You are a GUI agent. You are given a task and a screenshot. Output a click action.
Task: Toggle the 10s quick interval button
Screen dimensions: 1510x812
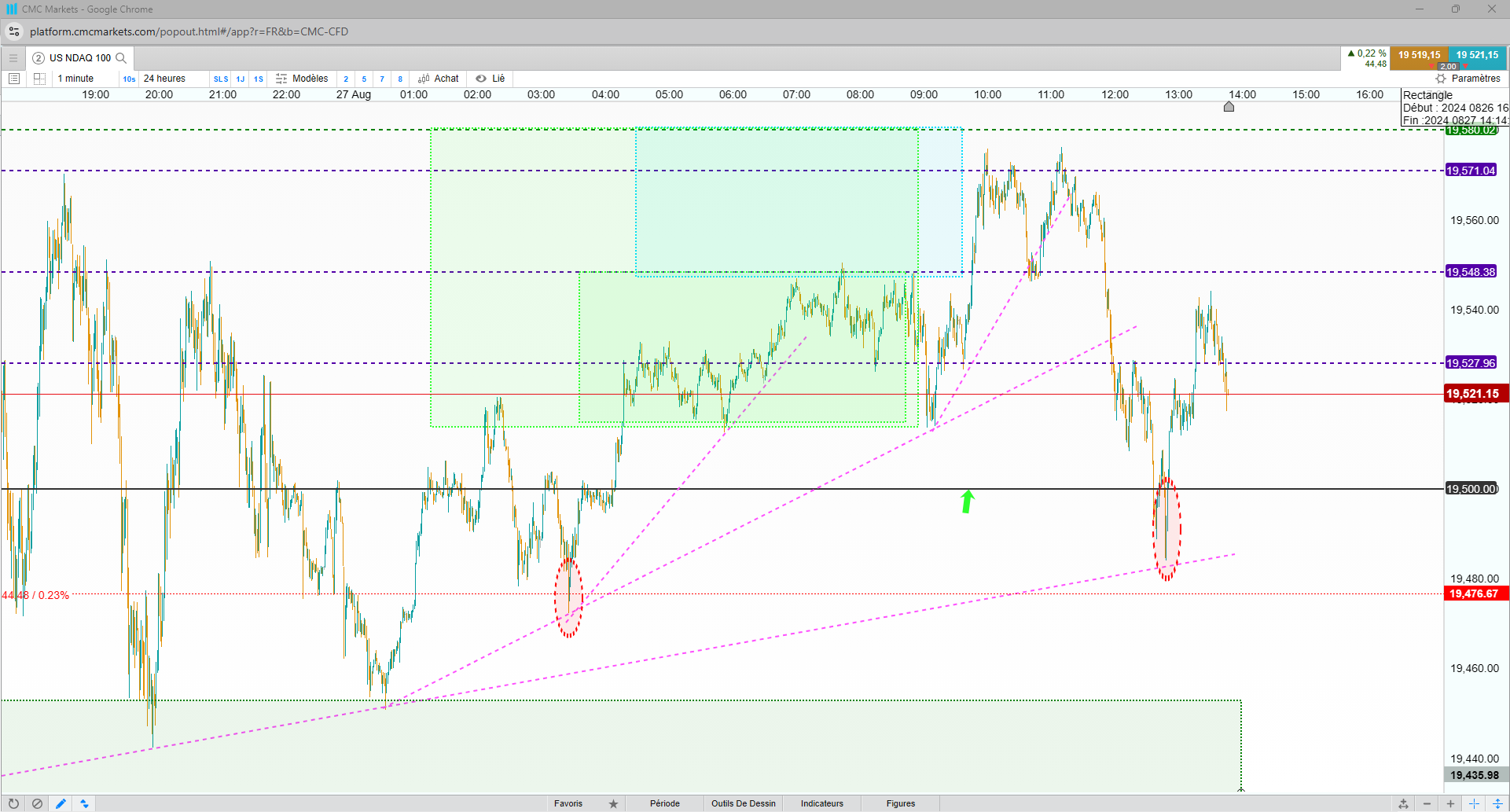coord(129,79)
